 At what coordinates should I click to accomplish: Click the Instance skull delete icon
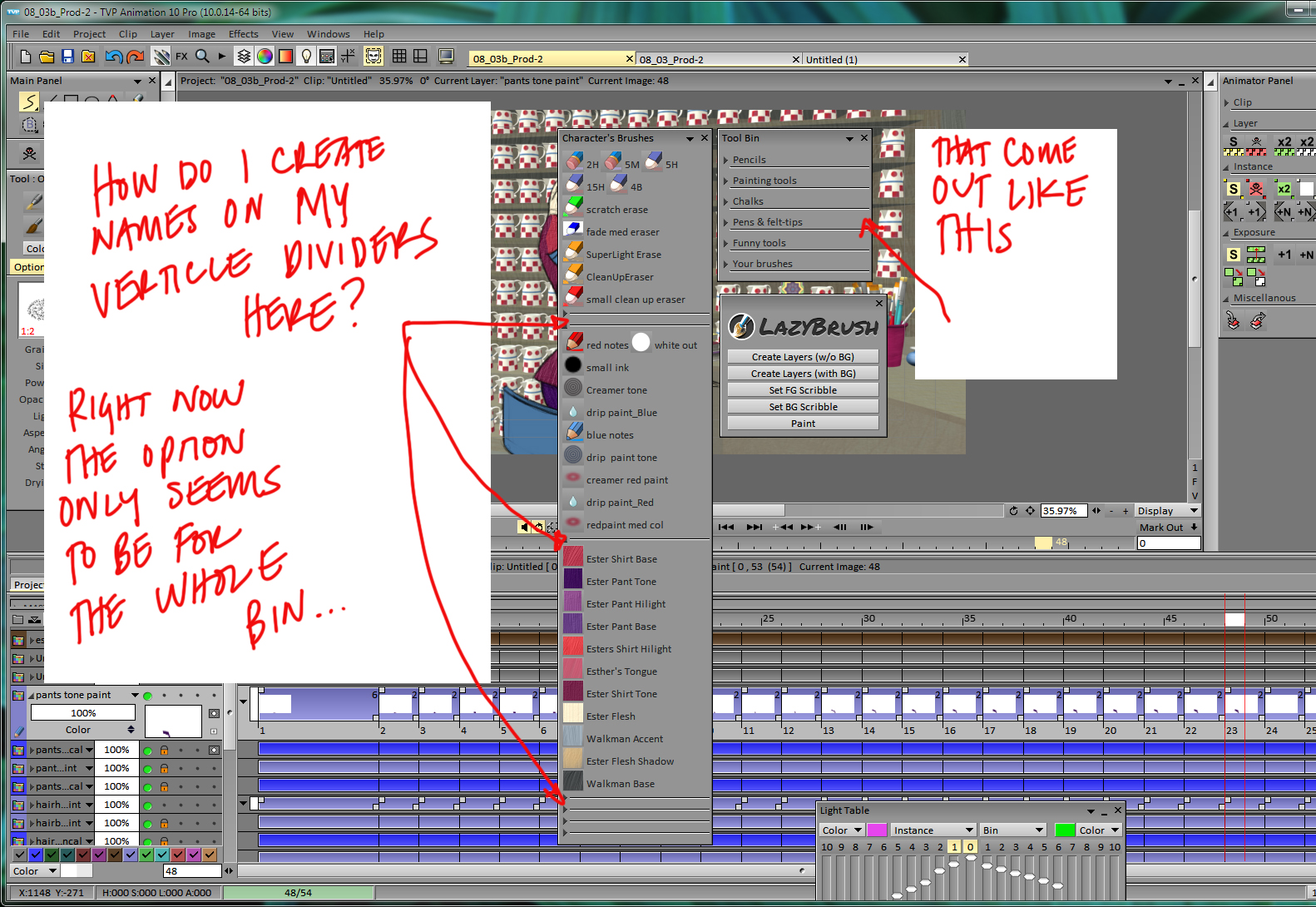tap(1255, 190)
